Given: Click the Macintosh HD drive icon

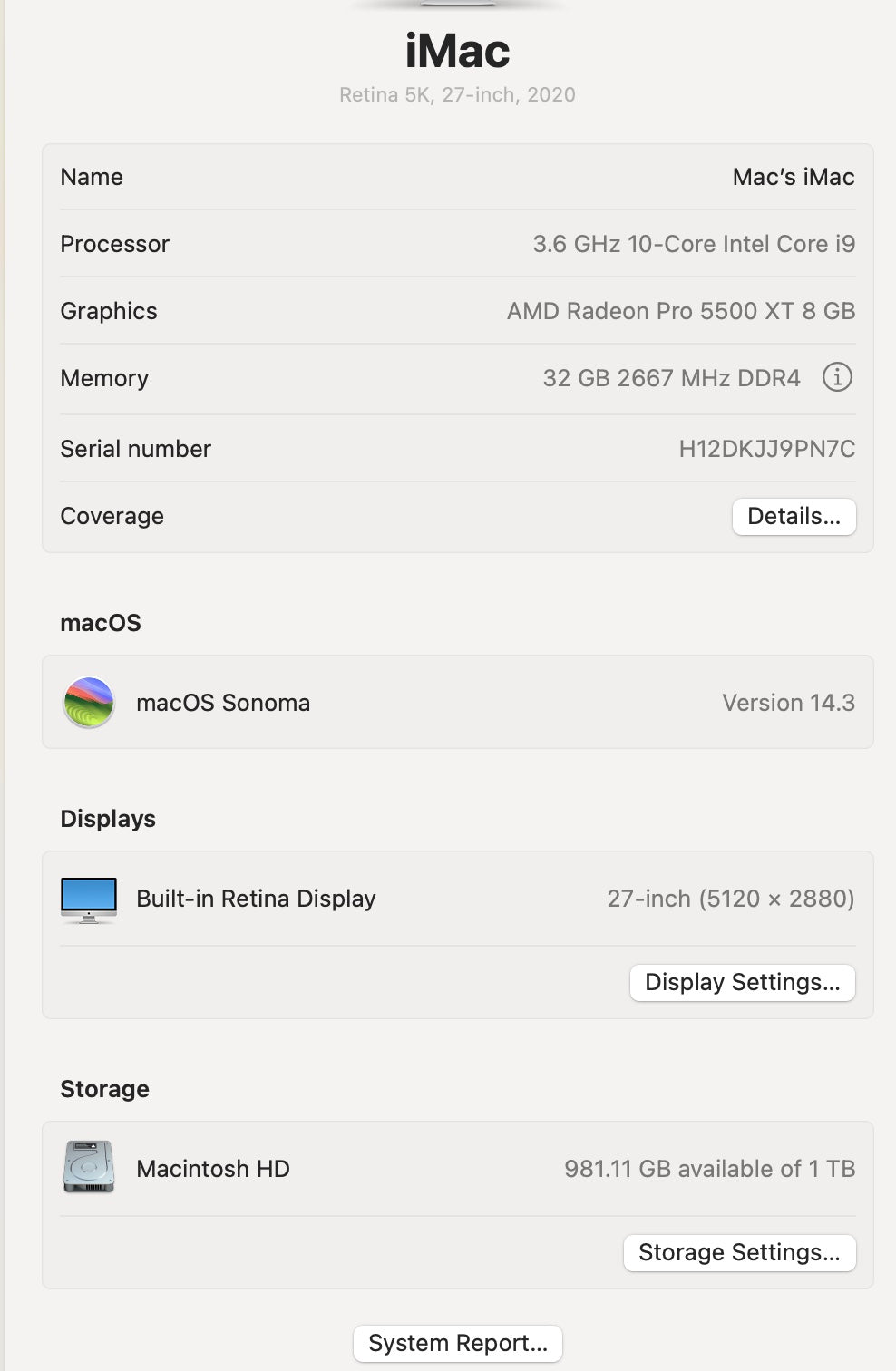Looking at the screenshot, I should pyautogui.click(x=89, y=1167).
